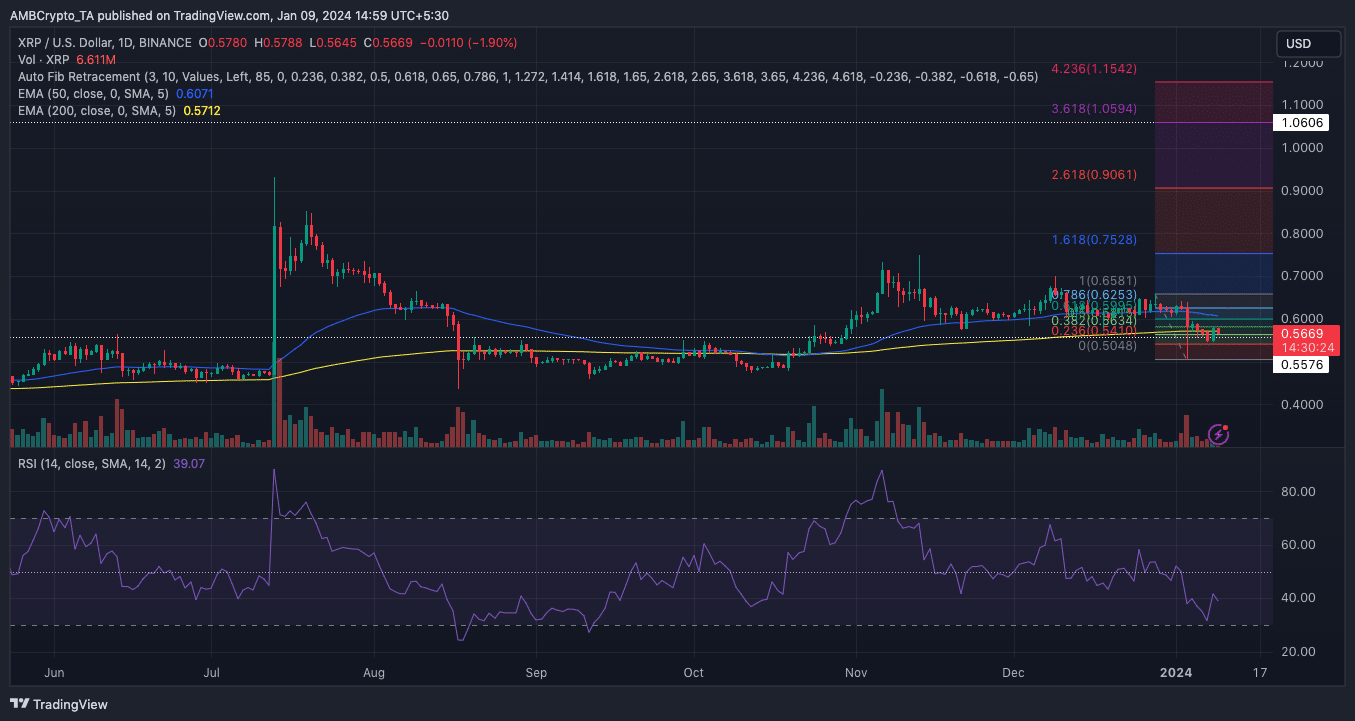
Task: Click Jul on the time axis
Action: click(x=212, y=673)
